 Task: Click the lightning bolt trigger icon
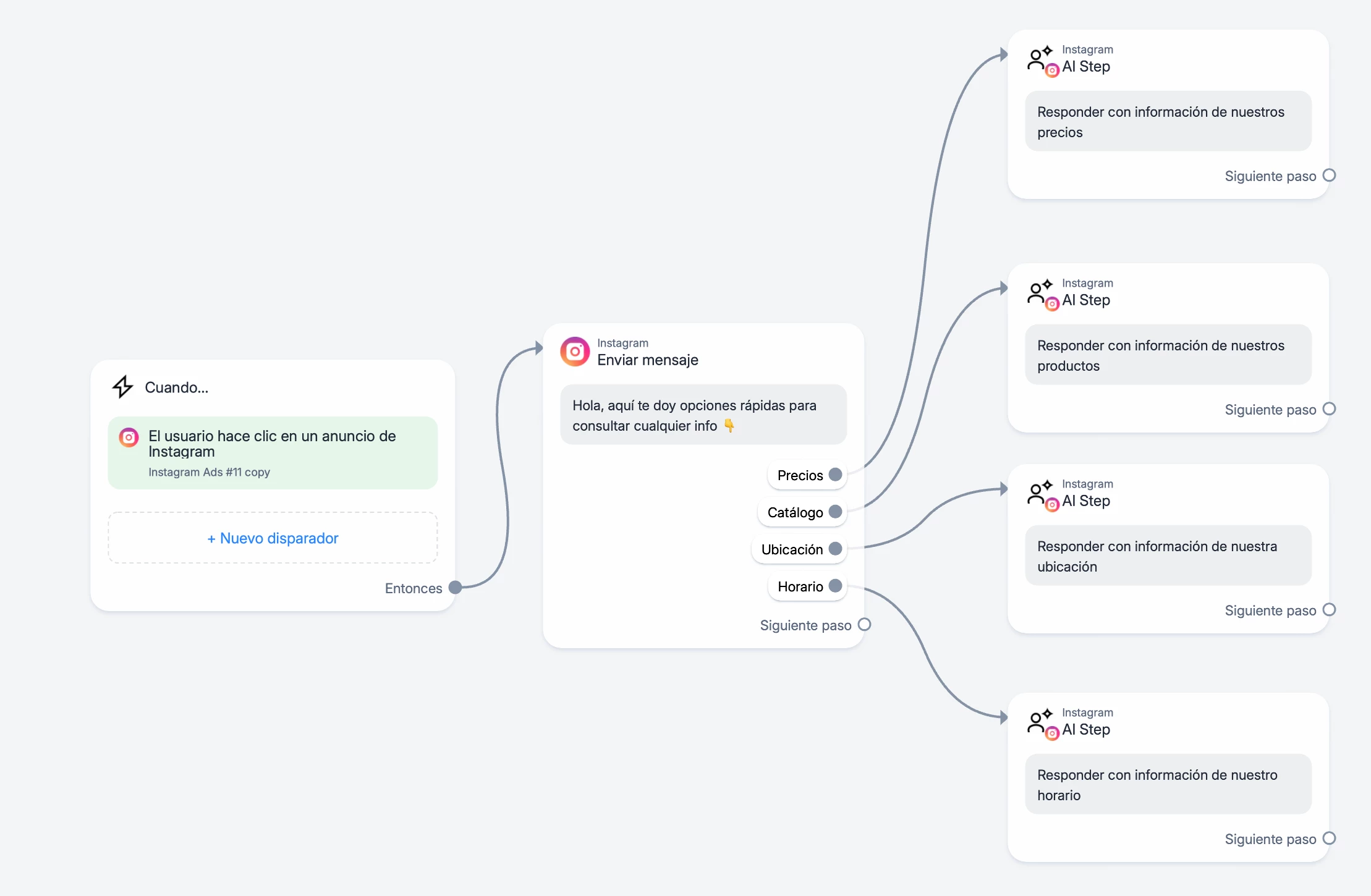point(122,387)
